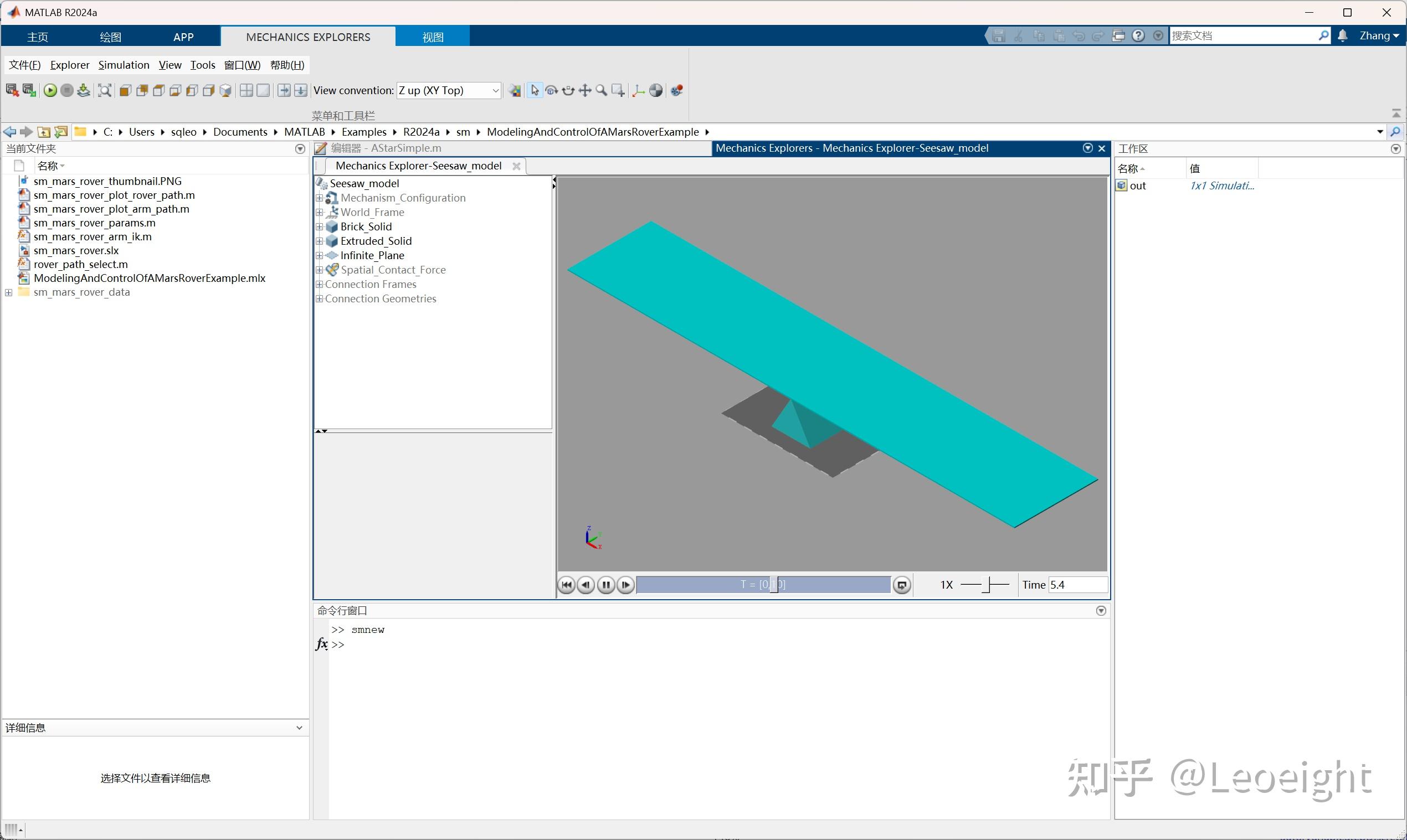1407x840 pixels.
Task: Step the animation backward
Action: coord(586,585)
